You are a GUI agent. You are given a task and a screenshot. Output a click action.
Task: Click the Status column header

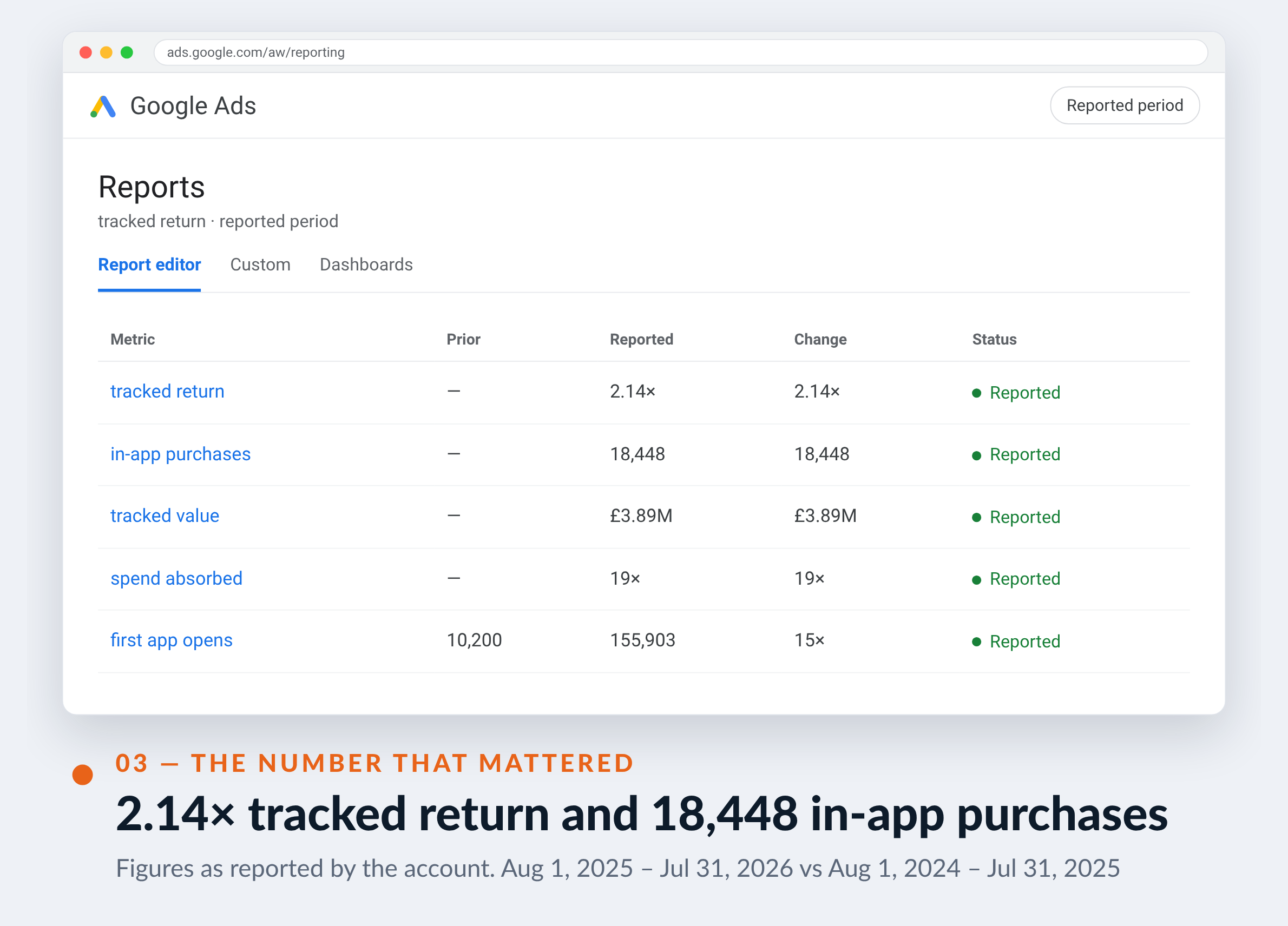tap(994, 340)
